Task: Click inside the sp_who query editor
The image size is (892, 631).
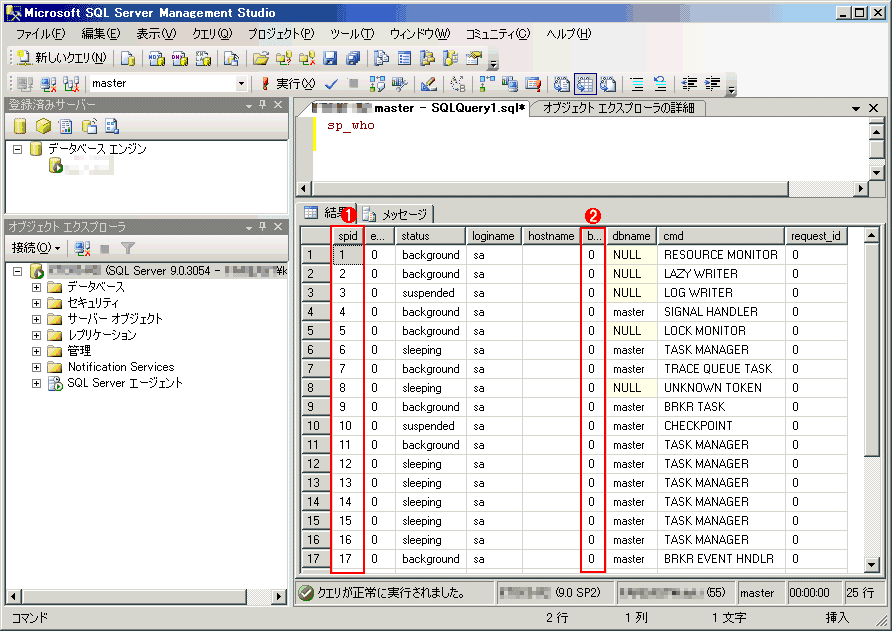Action: (x=589, y=148)
